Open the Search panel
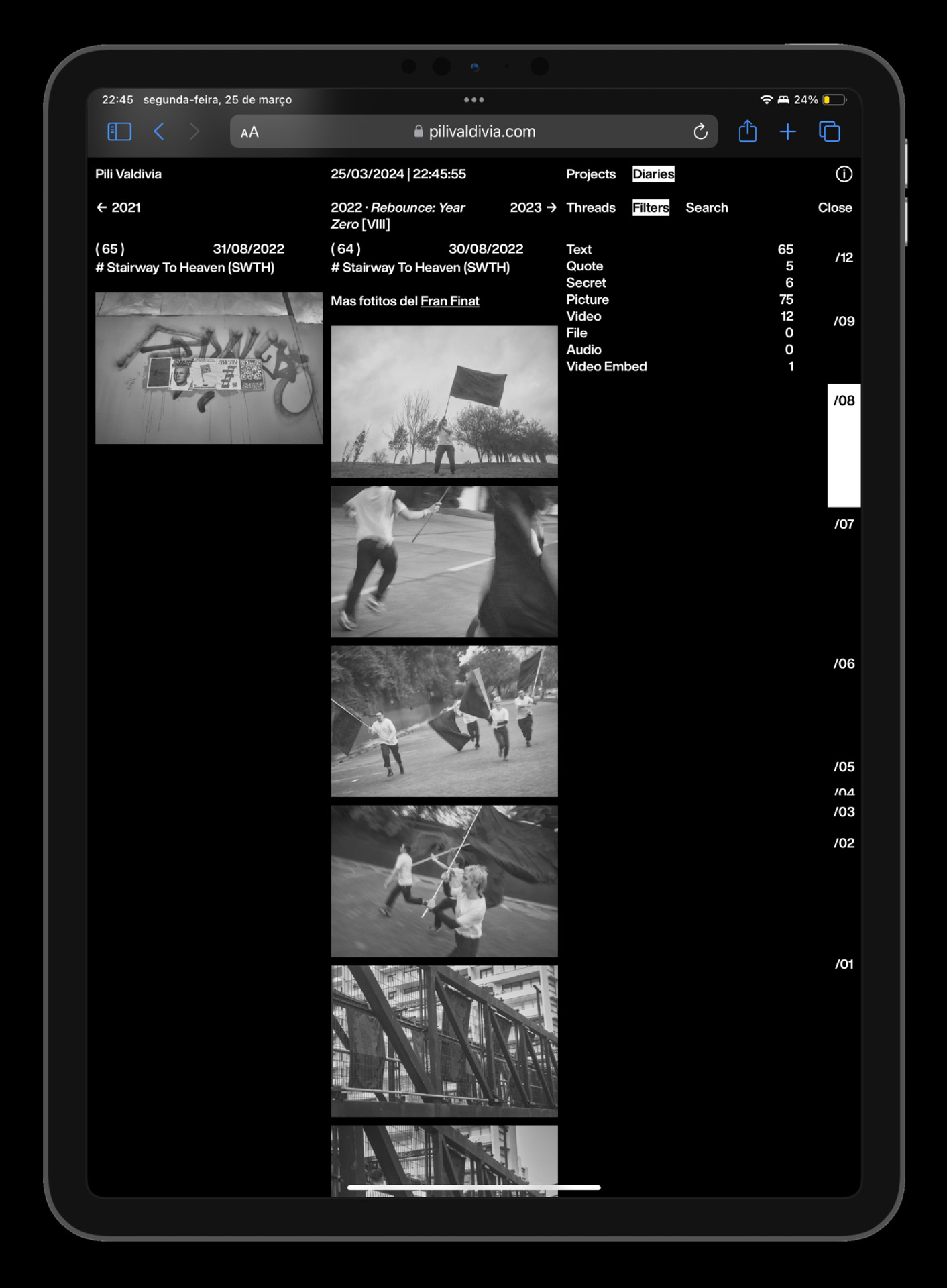 [706, 208]
